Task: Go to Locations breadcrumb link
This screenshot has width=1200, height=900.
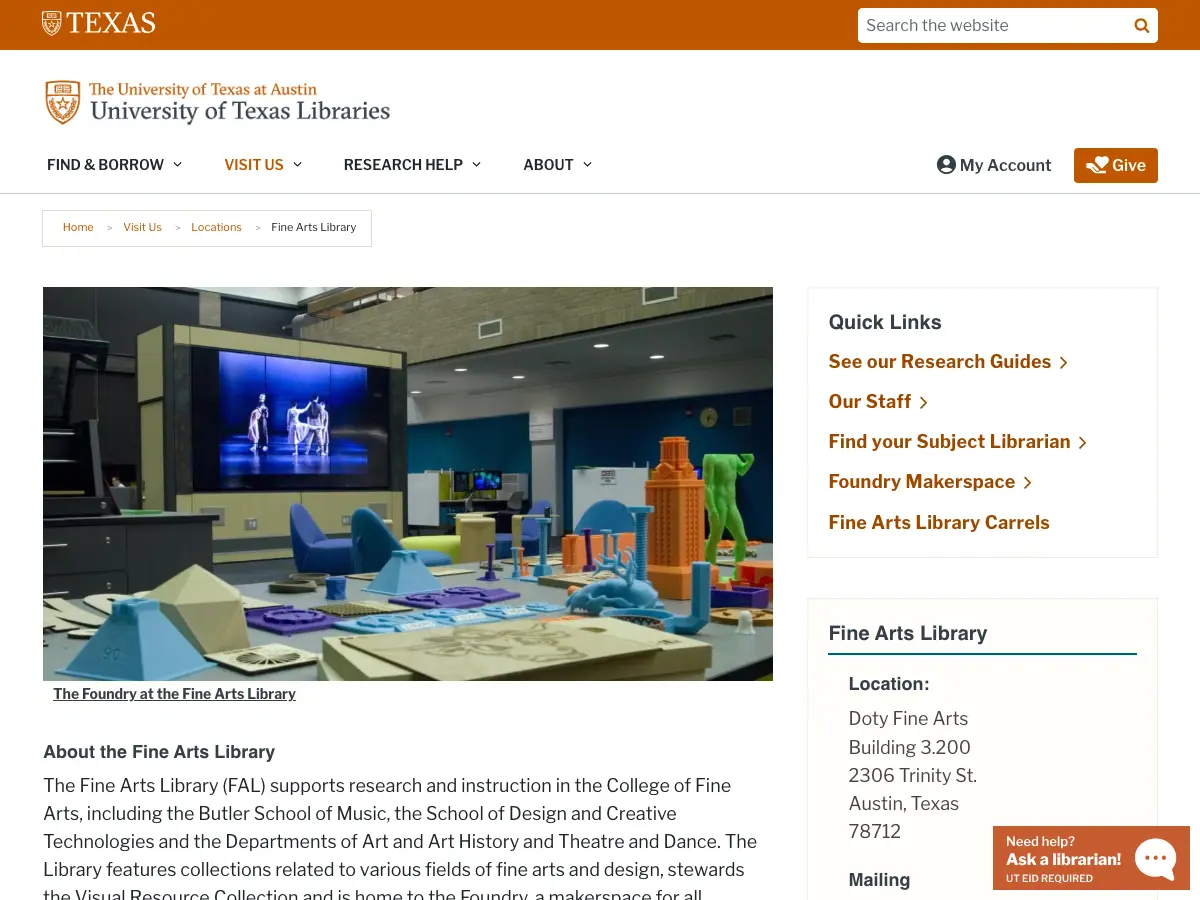Action: point(216,227)
